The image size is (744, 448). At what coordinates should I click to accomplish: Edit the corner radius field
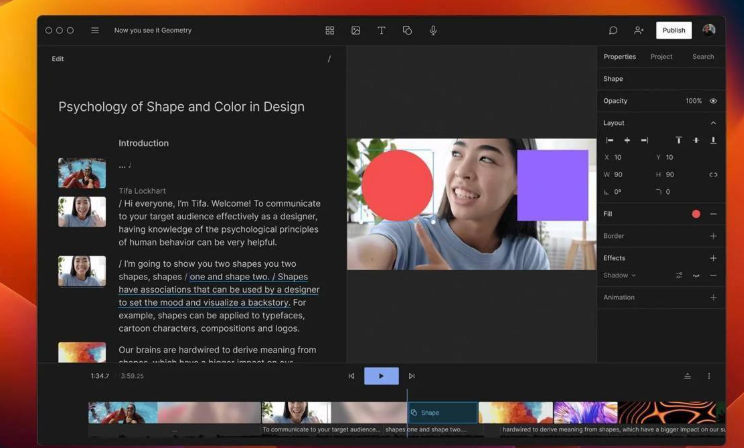pos(668,192)
